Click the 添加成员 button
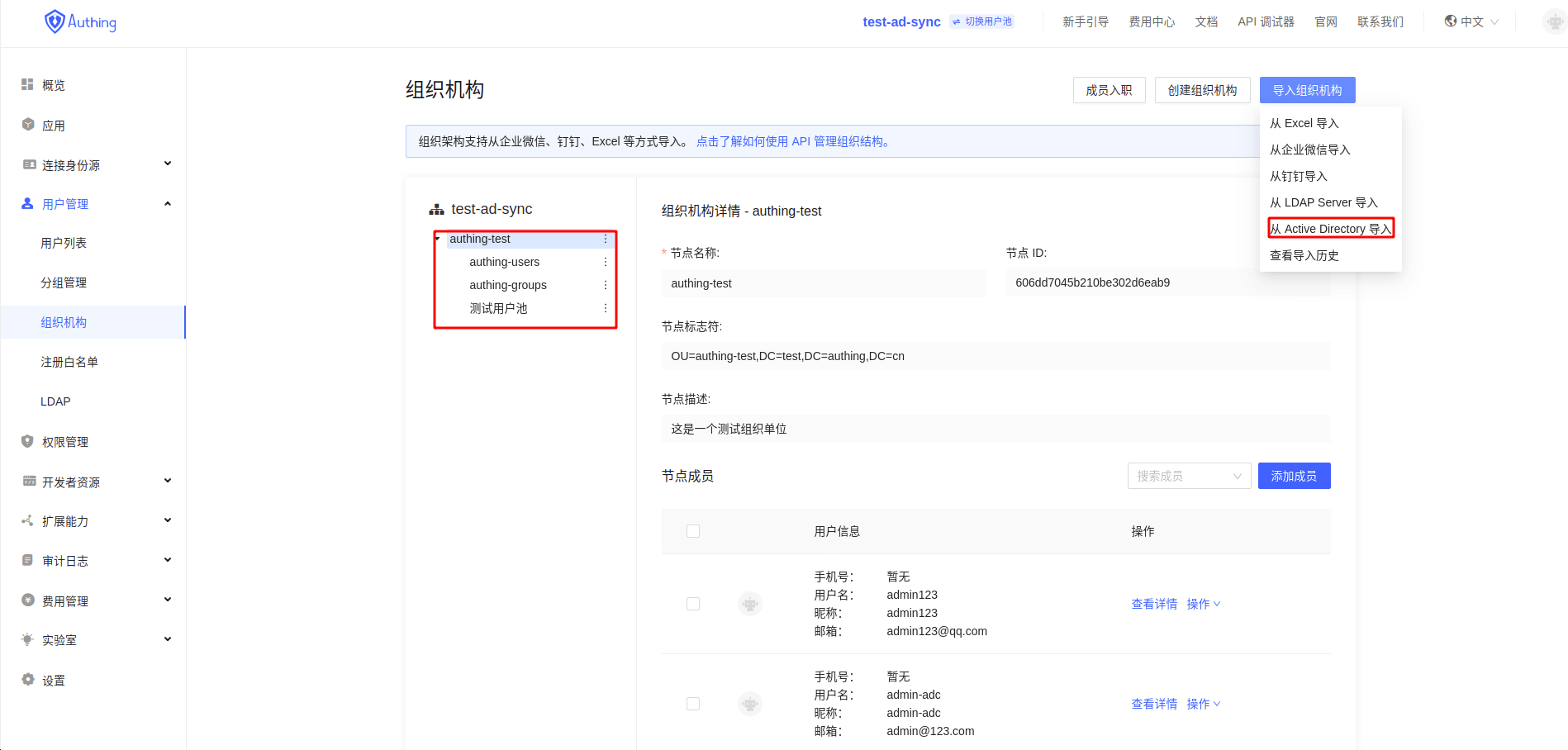1568x750 pixels. point(1294,476)
